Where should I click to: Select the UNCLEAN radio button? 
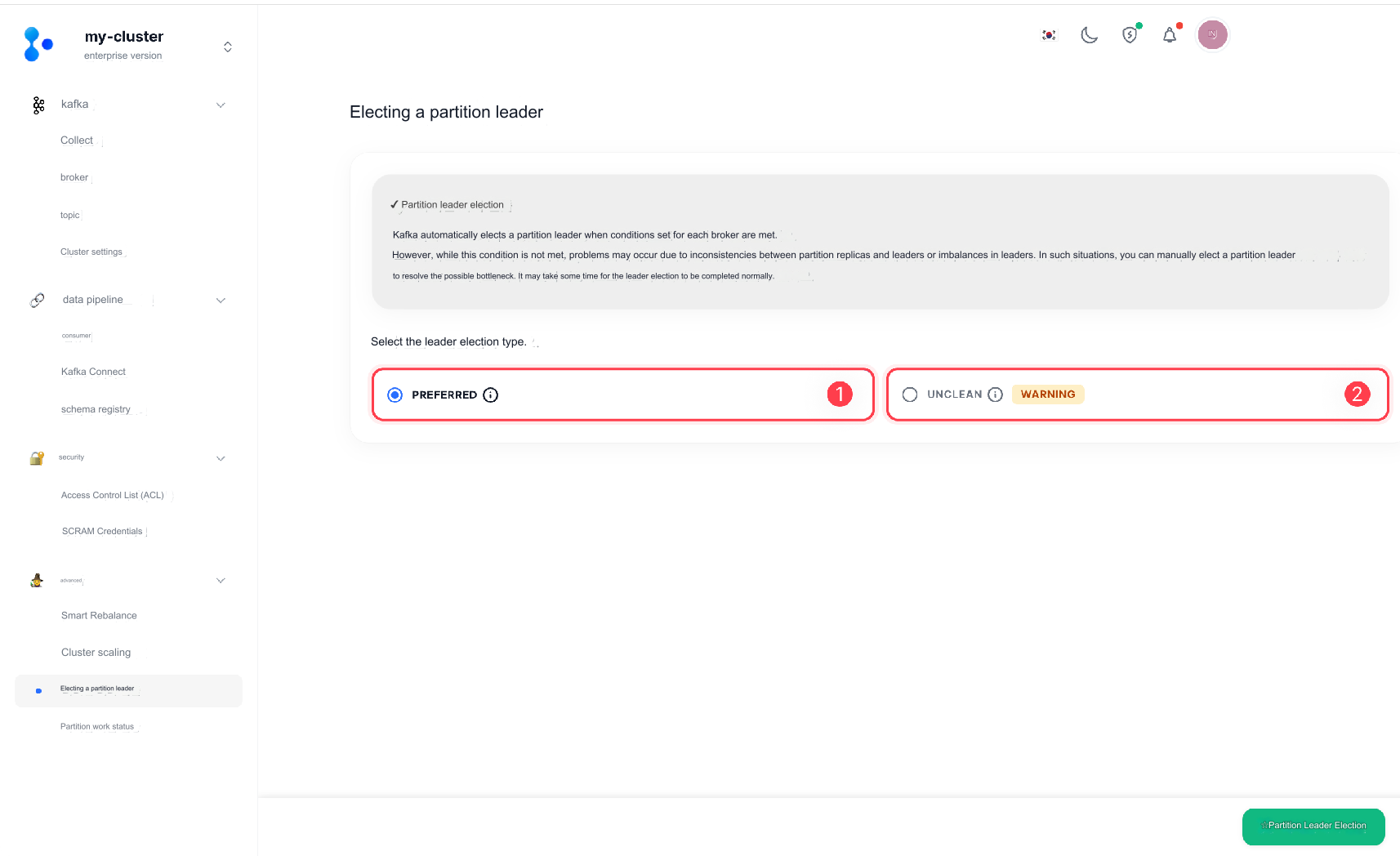[x=910, y=395]
